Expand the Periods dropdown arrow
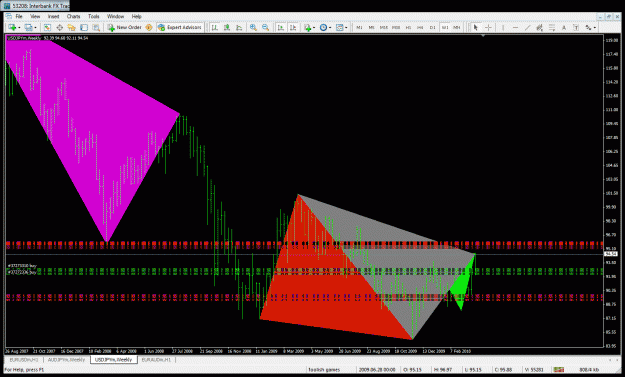This screenshot has height=377, width=625. click(330, 27)
